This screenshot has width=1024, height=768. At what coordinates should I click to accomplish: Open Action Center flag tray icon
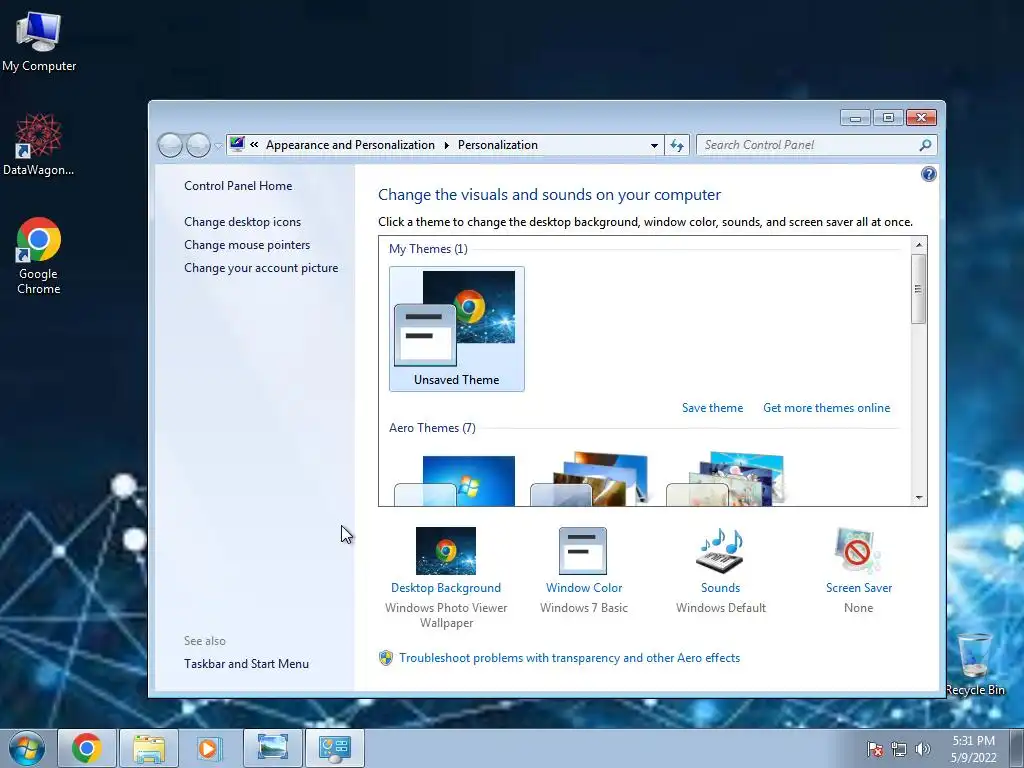coord(875,749)
